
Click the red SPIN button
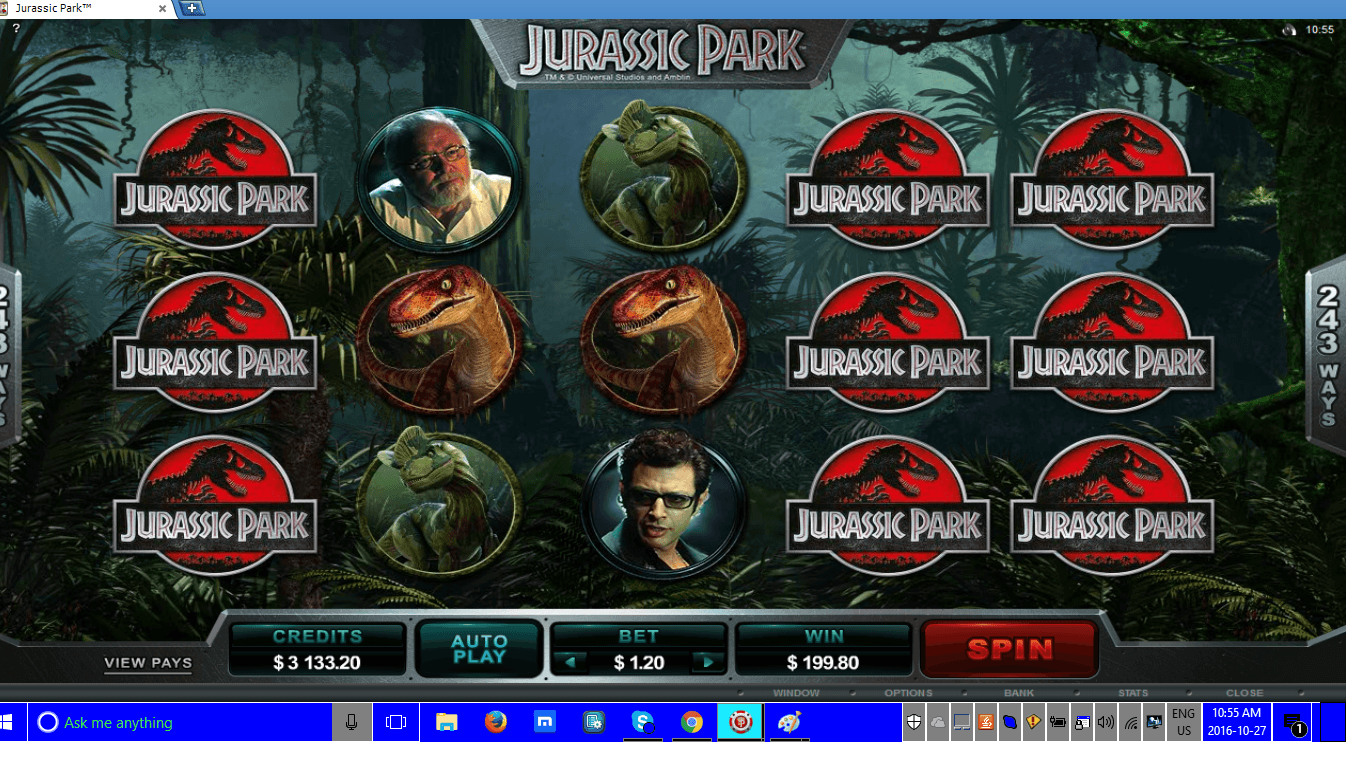coord(1009,650)
